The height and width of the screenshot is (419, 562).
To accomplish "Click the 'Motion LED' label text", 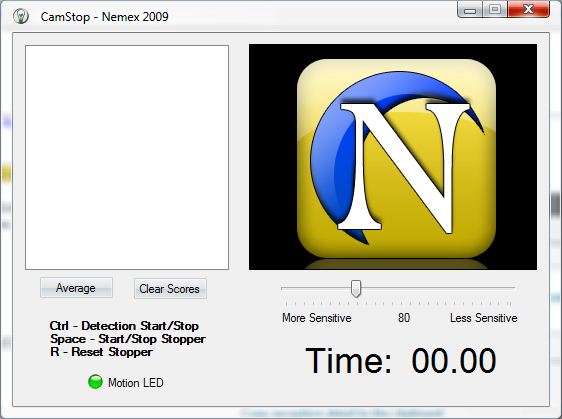I will [x=136, y=383].
